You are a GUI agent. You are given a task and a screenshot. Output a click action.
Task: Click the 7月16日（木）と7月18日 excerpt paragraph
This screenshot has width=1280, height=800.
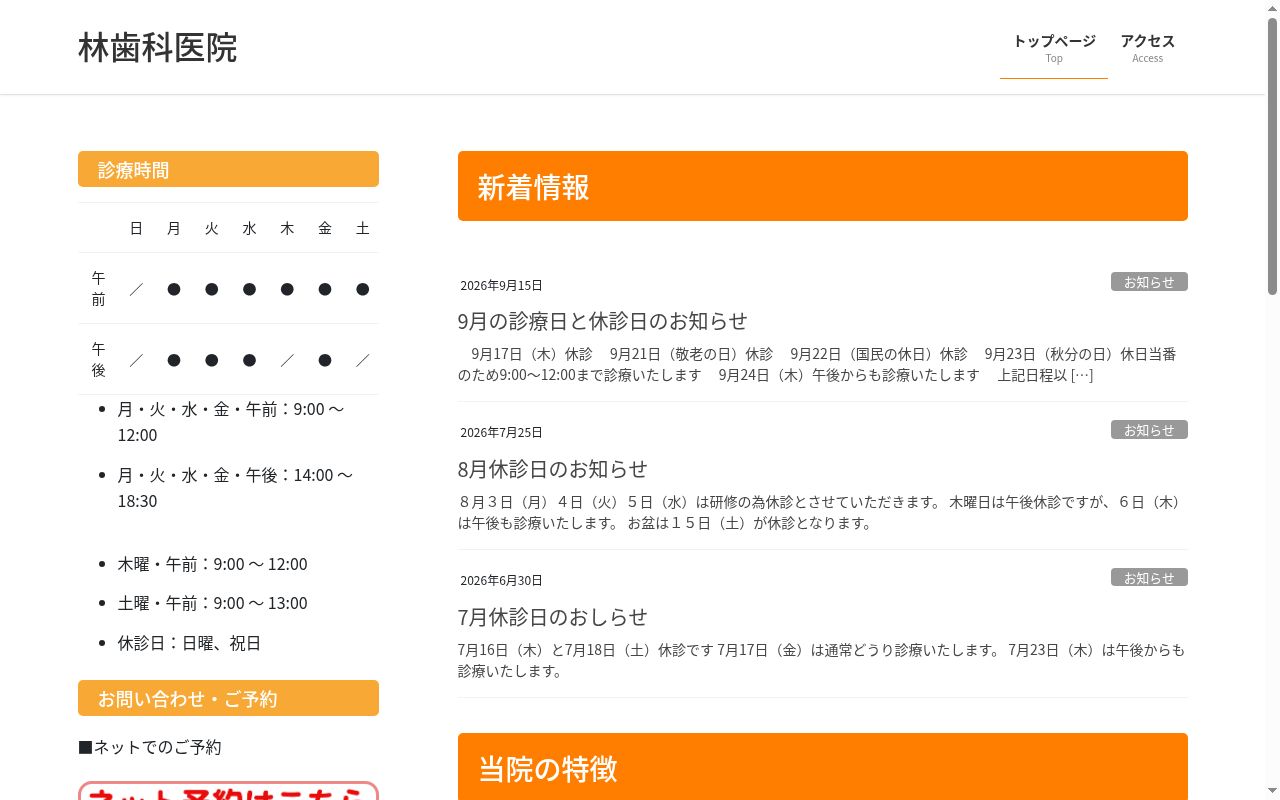pos(821,661)
